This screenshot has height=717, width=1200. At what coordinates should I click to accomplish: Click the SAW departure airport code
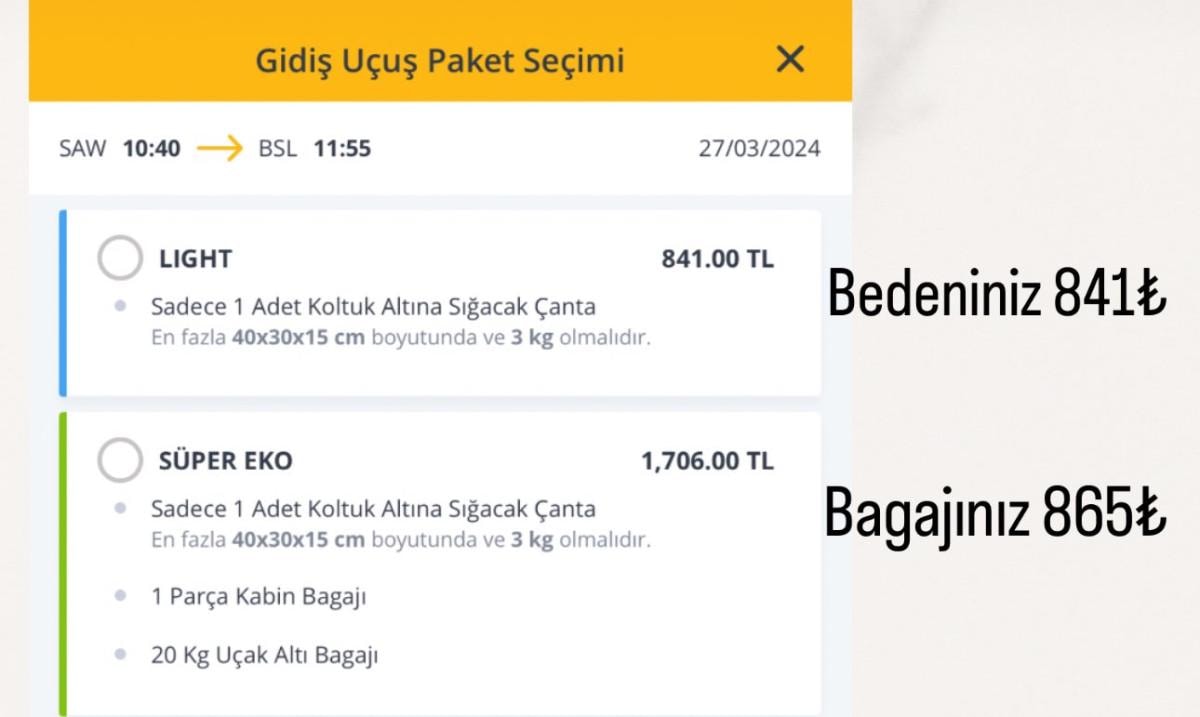click(x=82, y=150)
